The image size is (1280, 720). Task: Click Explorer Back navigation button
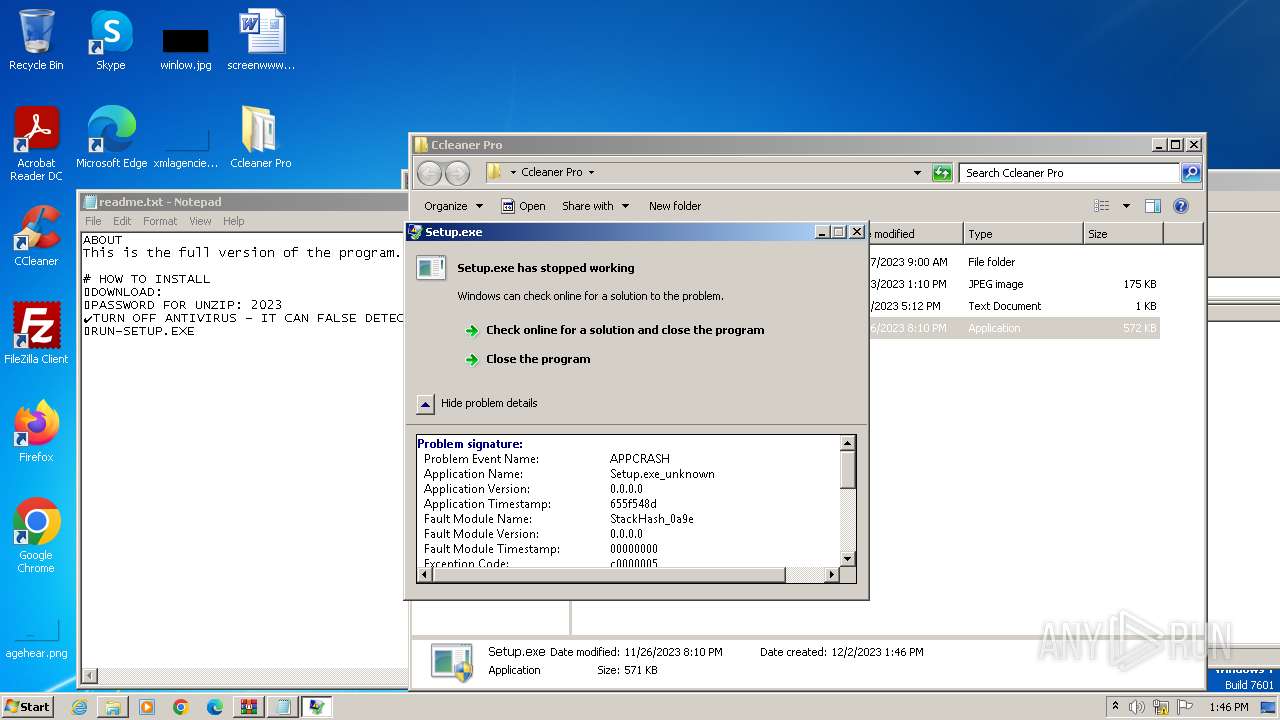[x=429, y=173]
